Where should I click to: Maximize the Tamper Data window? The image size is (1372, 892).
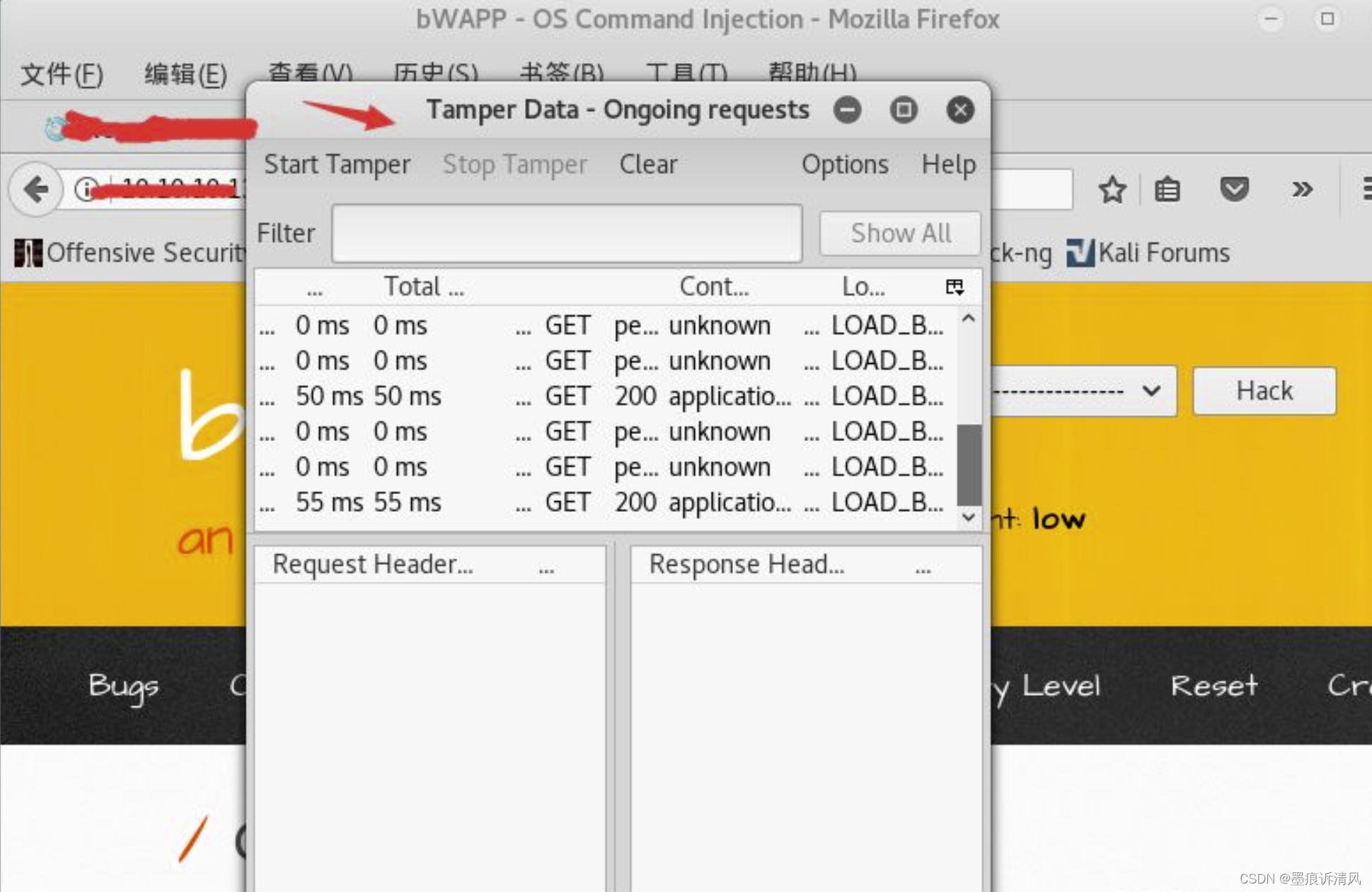904,110
